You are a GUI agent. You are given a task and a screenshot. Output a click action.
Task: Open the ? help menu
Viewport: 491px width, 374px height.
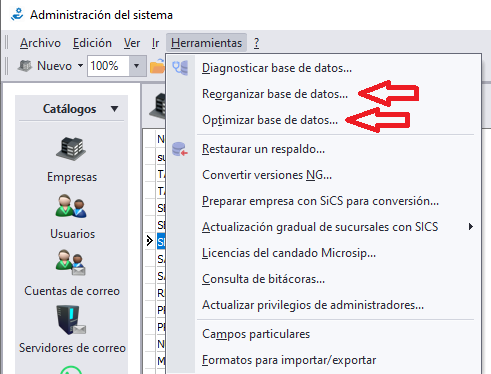256,43
